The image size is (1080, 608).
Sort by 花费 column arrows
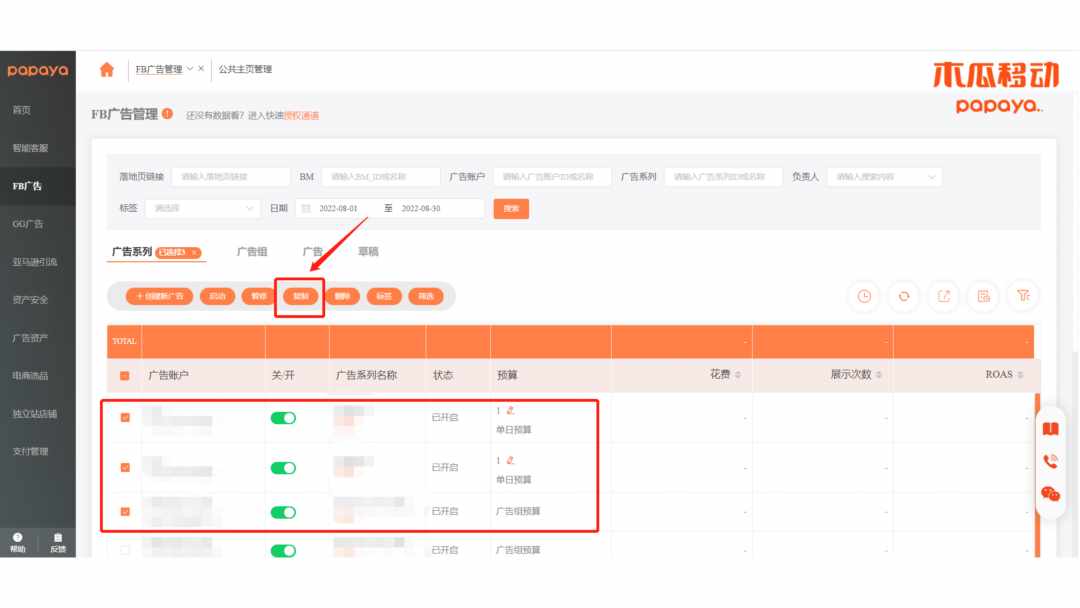click(x=738, y=375)
